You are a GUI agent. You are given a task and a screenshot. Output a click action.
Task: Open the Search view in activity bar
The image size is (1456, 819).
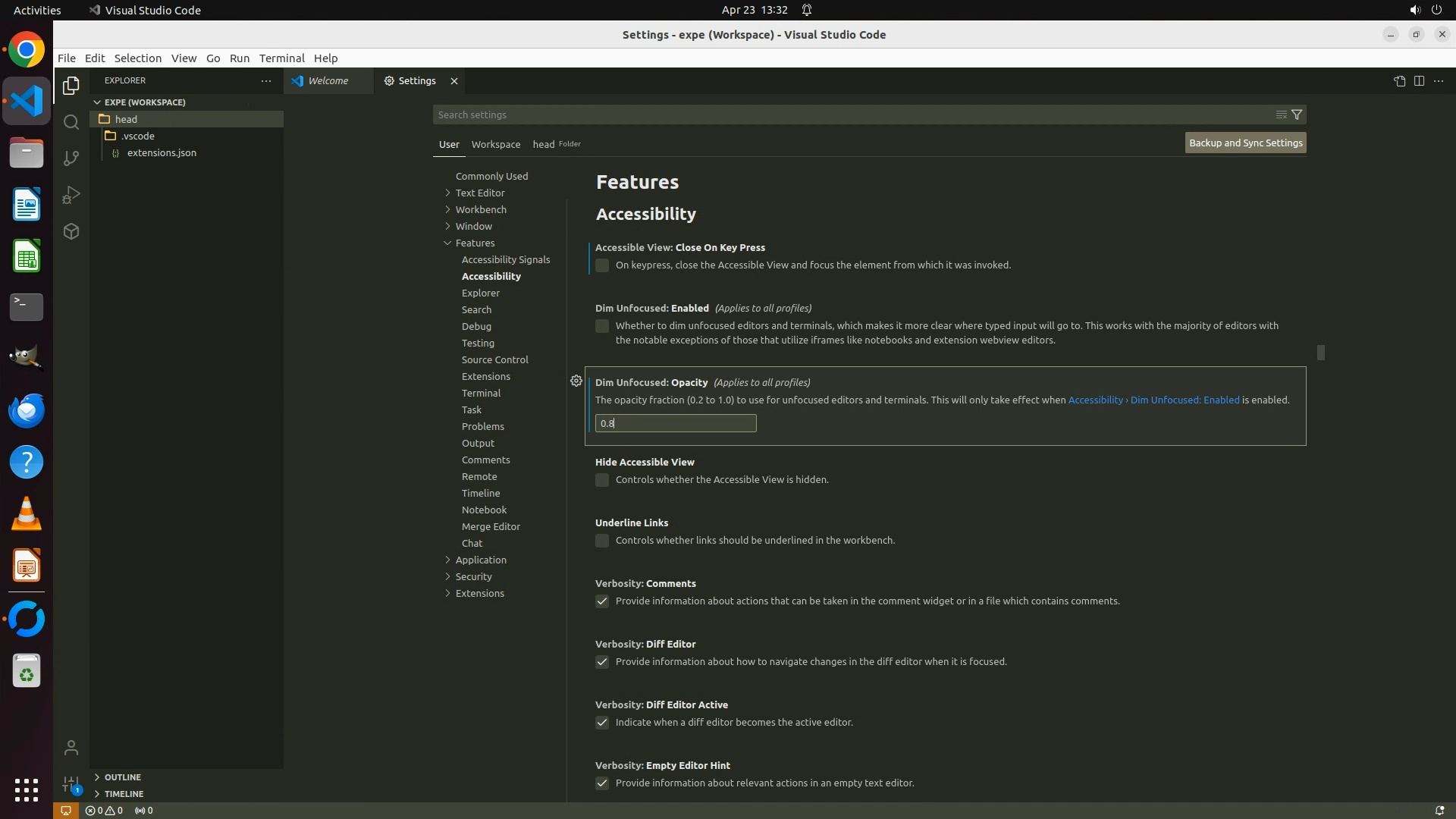tap(71, 122)
